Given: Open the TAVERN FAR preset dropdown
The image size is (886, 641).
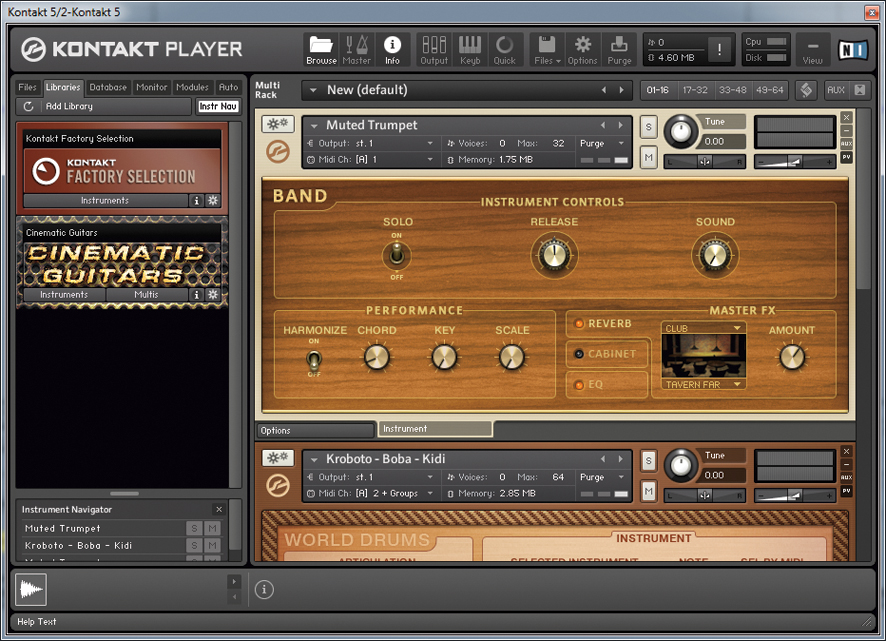Looking at the screenshot, I should [703, 384].
